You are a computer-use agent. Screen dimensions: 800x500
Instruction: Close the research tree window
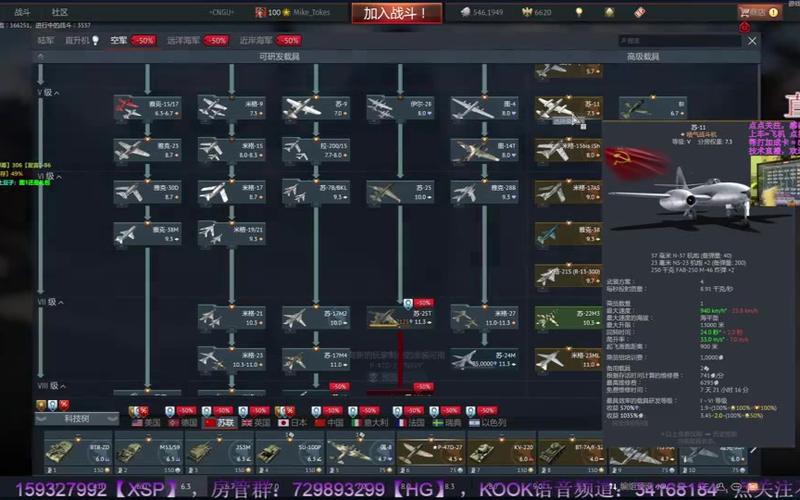click(x=752, y=41)
